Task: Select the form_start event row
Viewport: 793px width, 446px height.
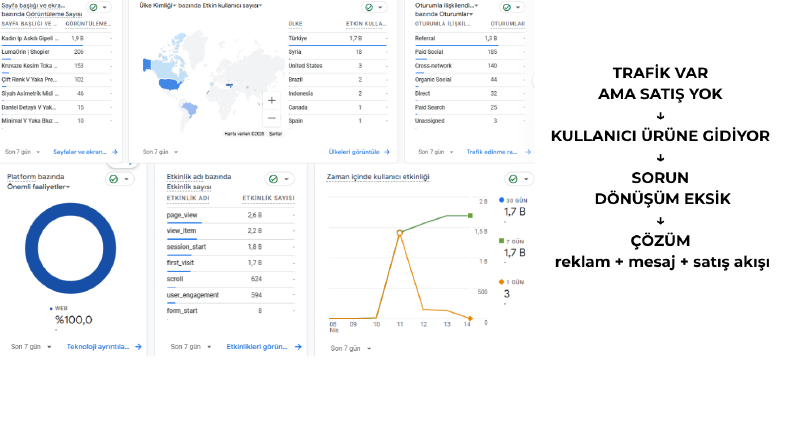Action: coord(231,311)
